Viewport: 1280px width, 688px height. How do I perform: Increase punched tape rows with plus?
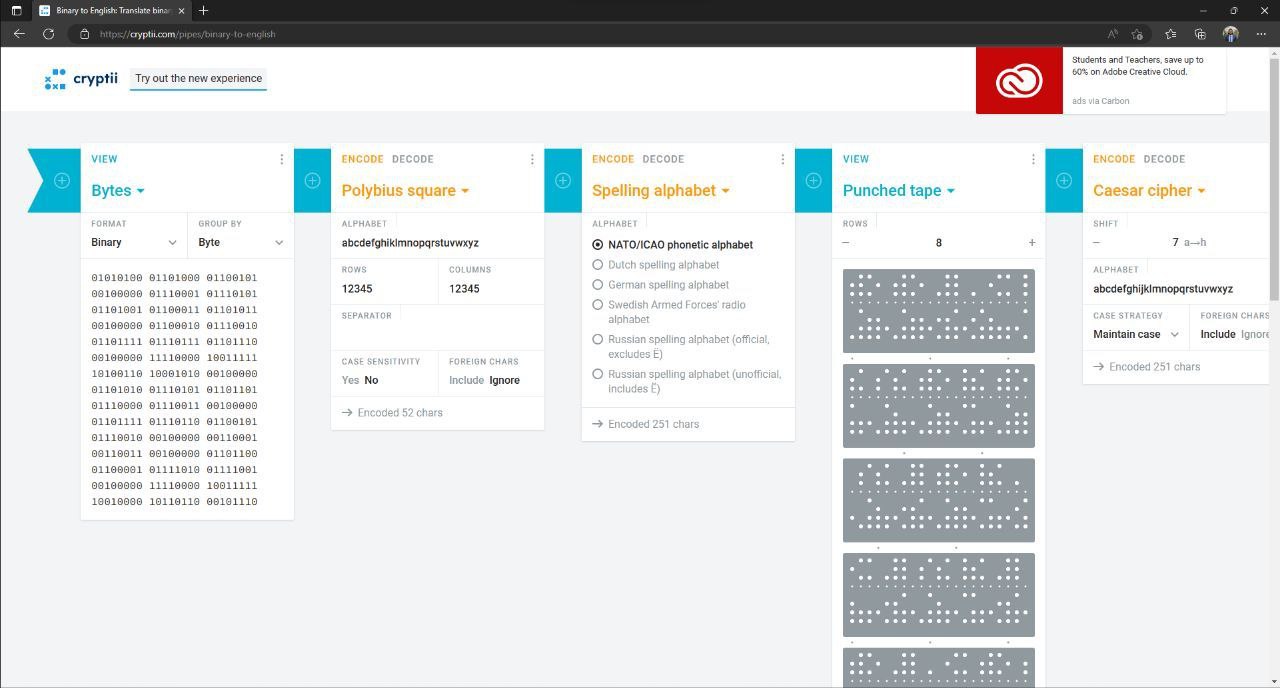coord(1032,243)
